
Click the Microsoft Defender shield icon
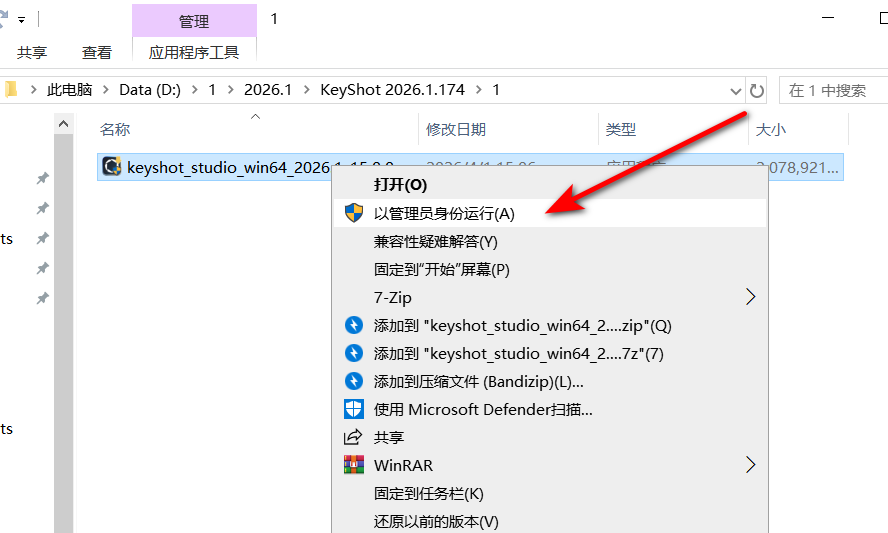click(354, 409)
